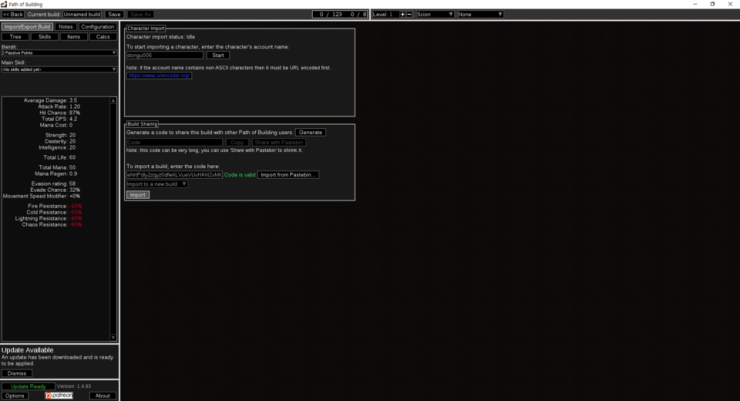Click the 'Total DPS: 4.2' stat
This screenshot has width=740, height=401.
coord(59,119)
